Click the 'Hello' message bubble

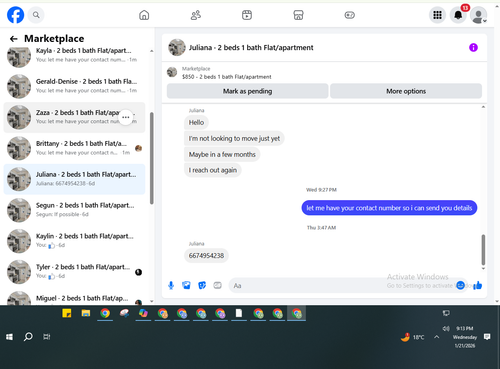(196, 122)
